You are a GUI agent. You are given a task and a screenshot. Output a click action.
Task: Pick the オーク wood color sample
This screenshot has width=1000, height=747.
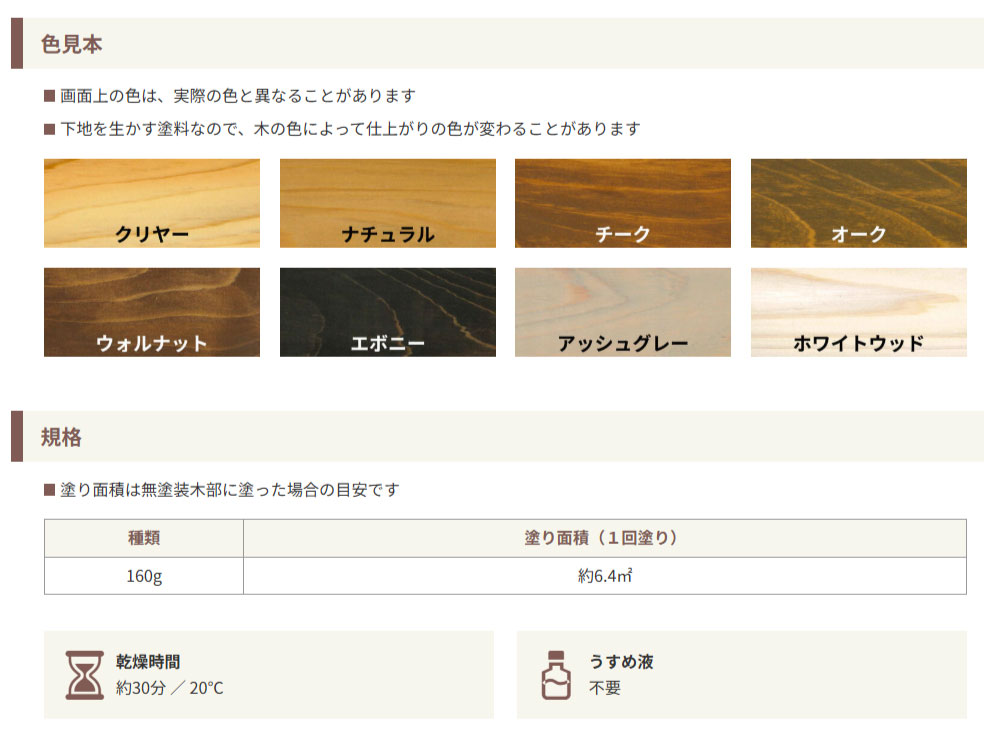(x=858, y=203)
